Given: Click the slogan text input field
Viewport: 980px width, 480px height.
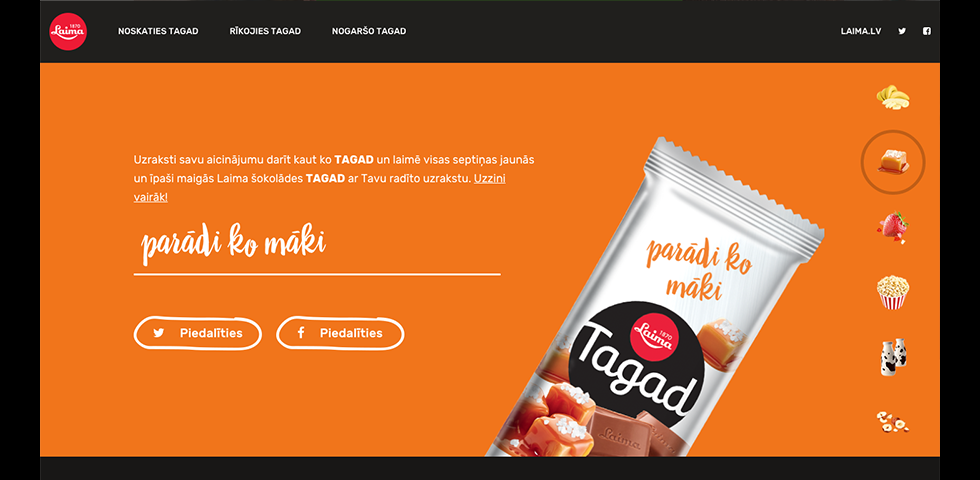Looking at the screenshot, I should 317,248.
